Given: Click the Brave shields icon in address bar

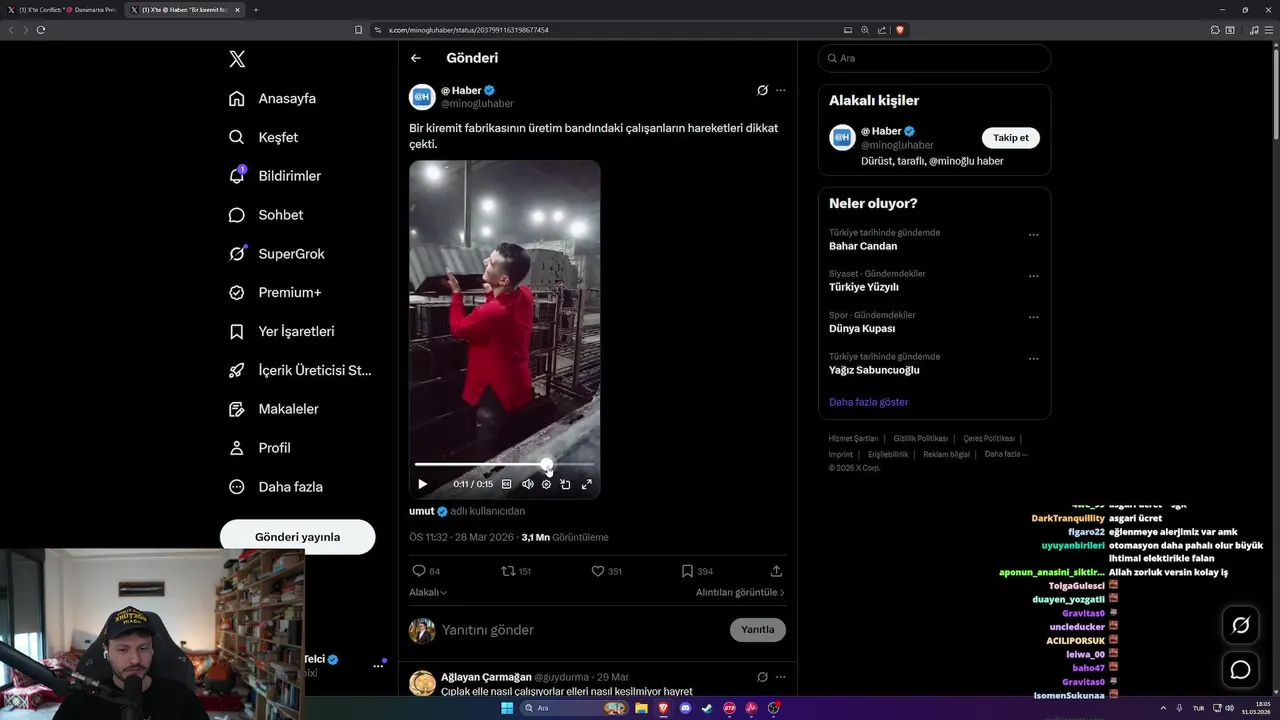Looking at the screenshot, I should [900, 30].
